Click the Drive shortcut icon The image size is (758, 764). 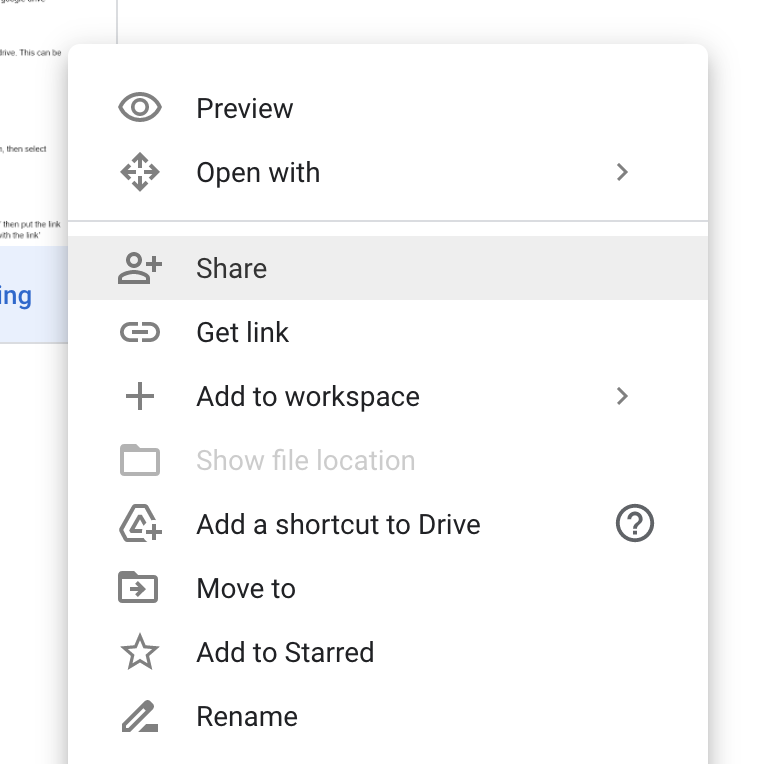point(140,523)
